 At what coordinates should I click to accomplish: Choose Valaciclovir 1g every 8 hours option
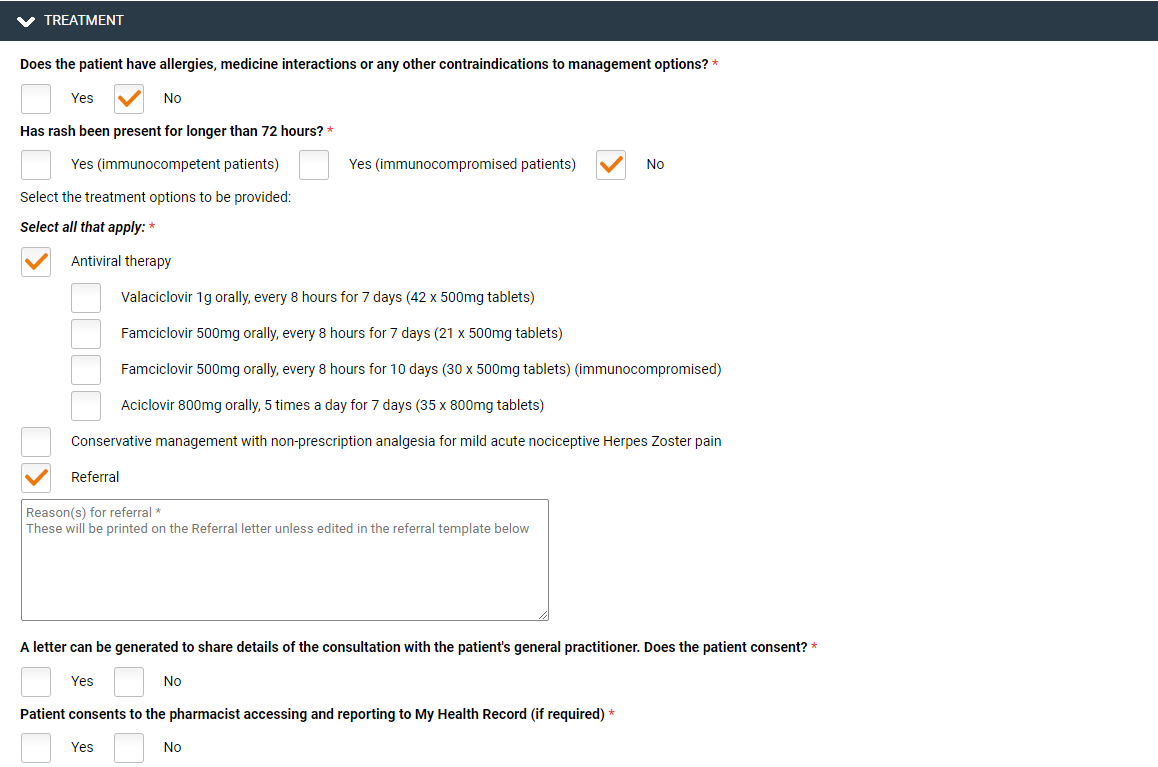[x=86, y=297]
